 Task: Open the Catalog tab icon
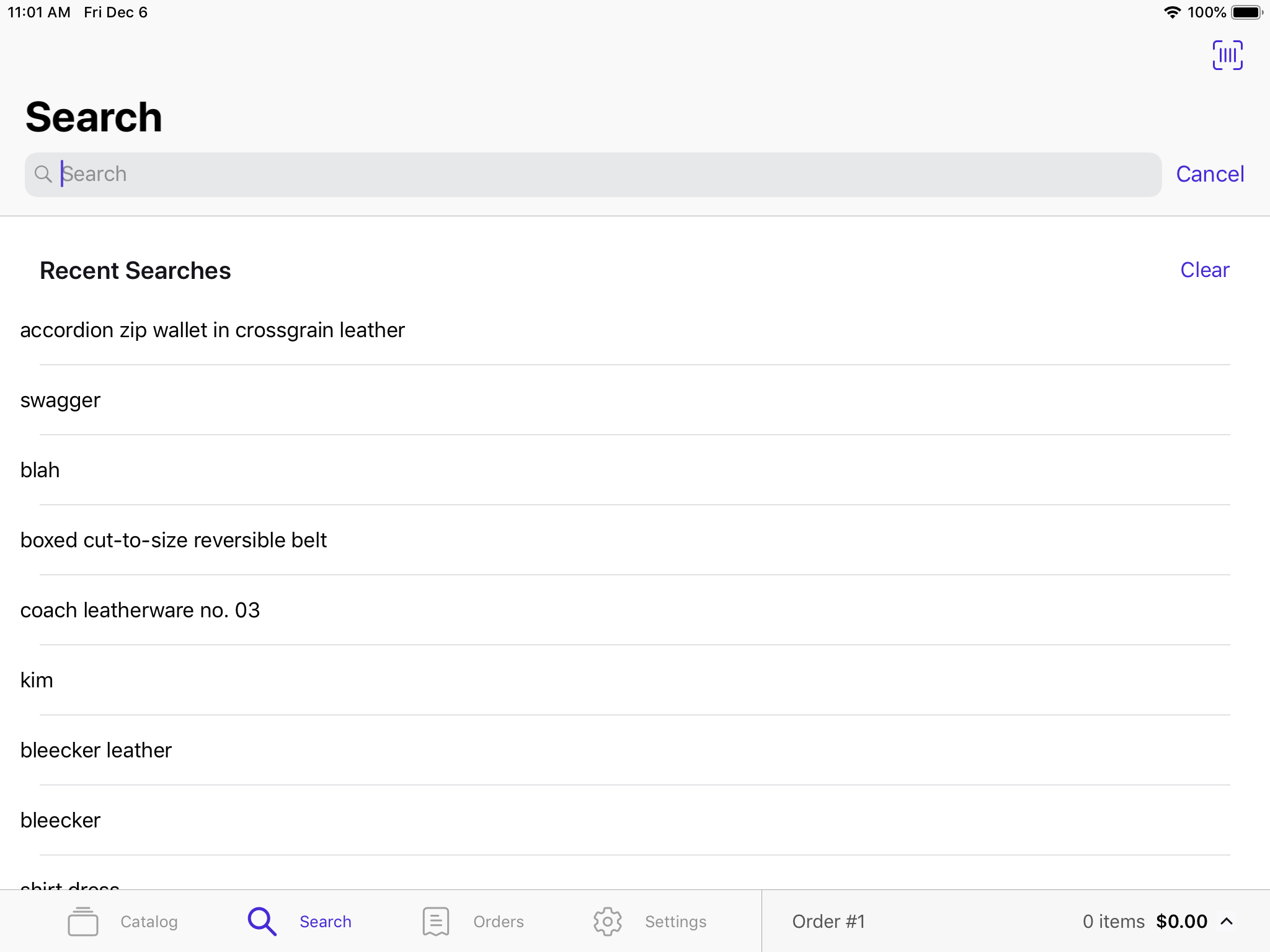[x=83, y=922]
